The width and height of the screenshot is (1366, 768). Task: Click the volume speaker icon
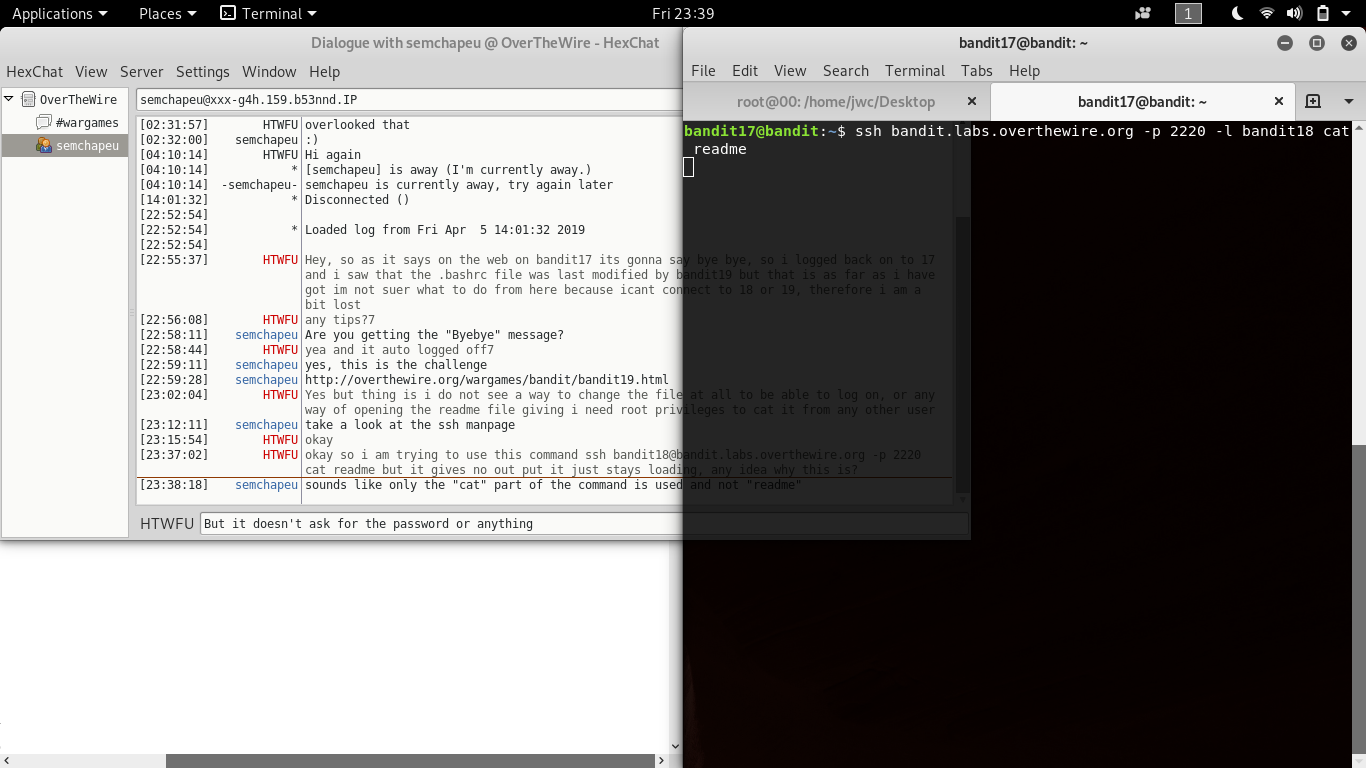click(x=1295, y=13)
